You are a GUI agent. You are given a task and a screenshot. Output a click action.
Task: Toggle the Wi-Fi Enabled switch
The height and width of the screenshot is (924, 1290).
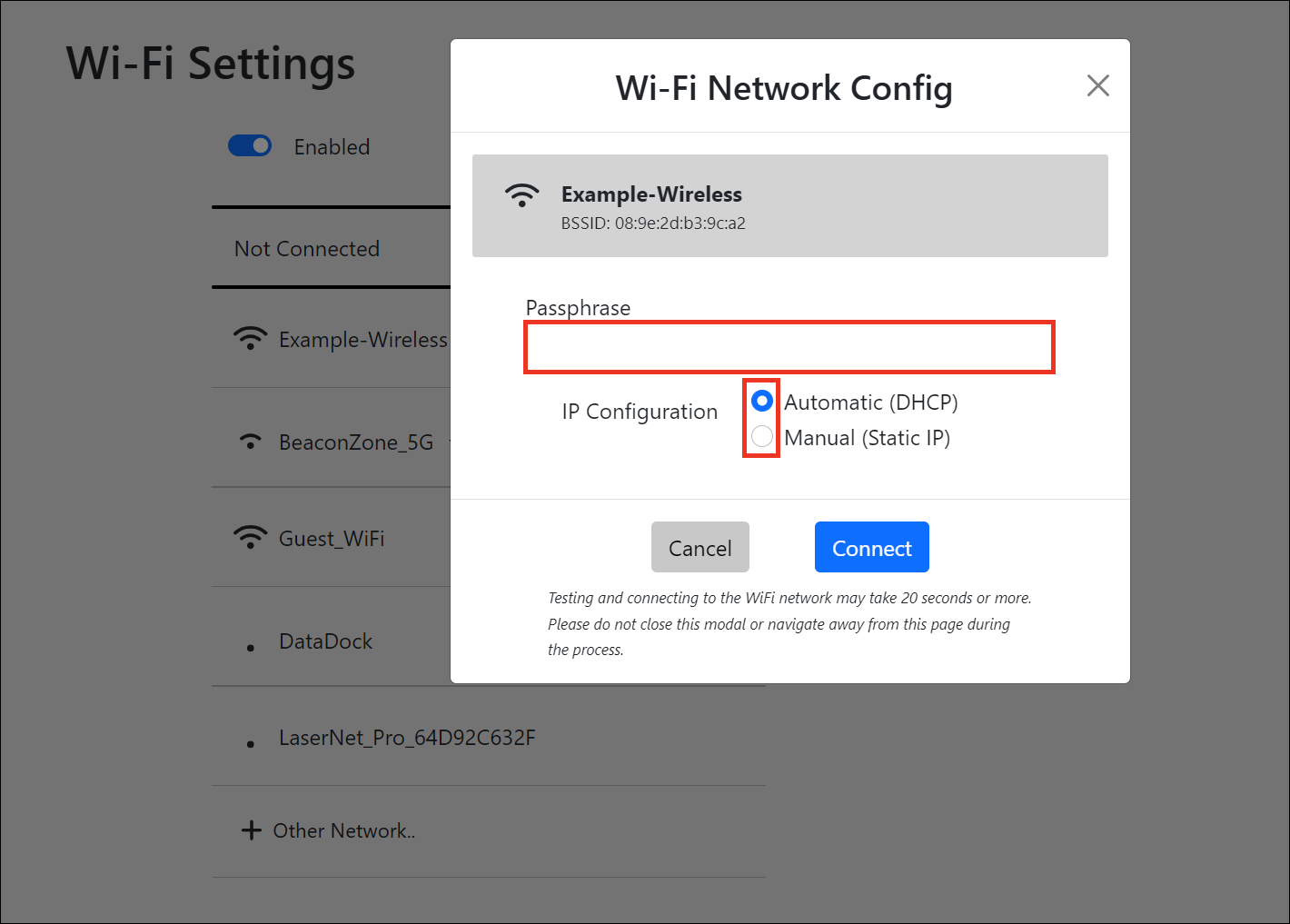click(x=250, y=146)
